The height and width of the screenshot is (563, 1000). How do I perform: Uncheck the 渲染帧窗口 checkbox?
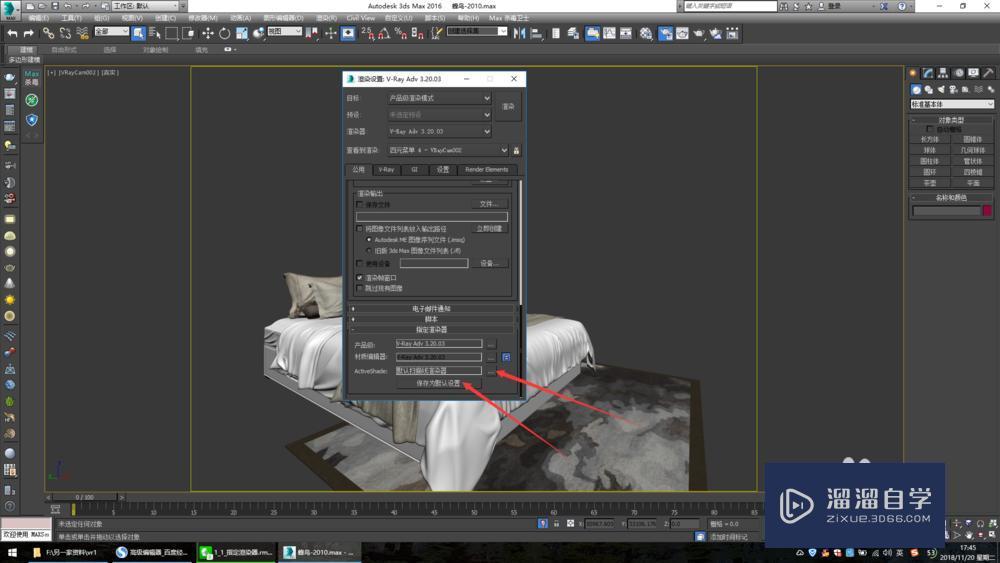360,278
